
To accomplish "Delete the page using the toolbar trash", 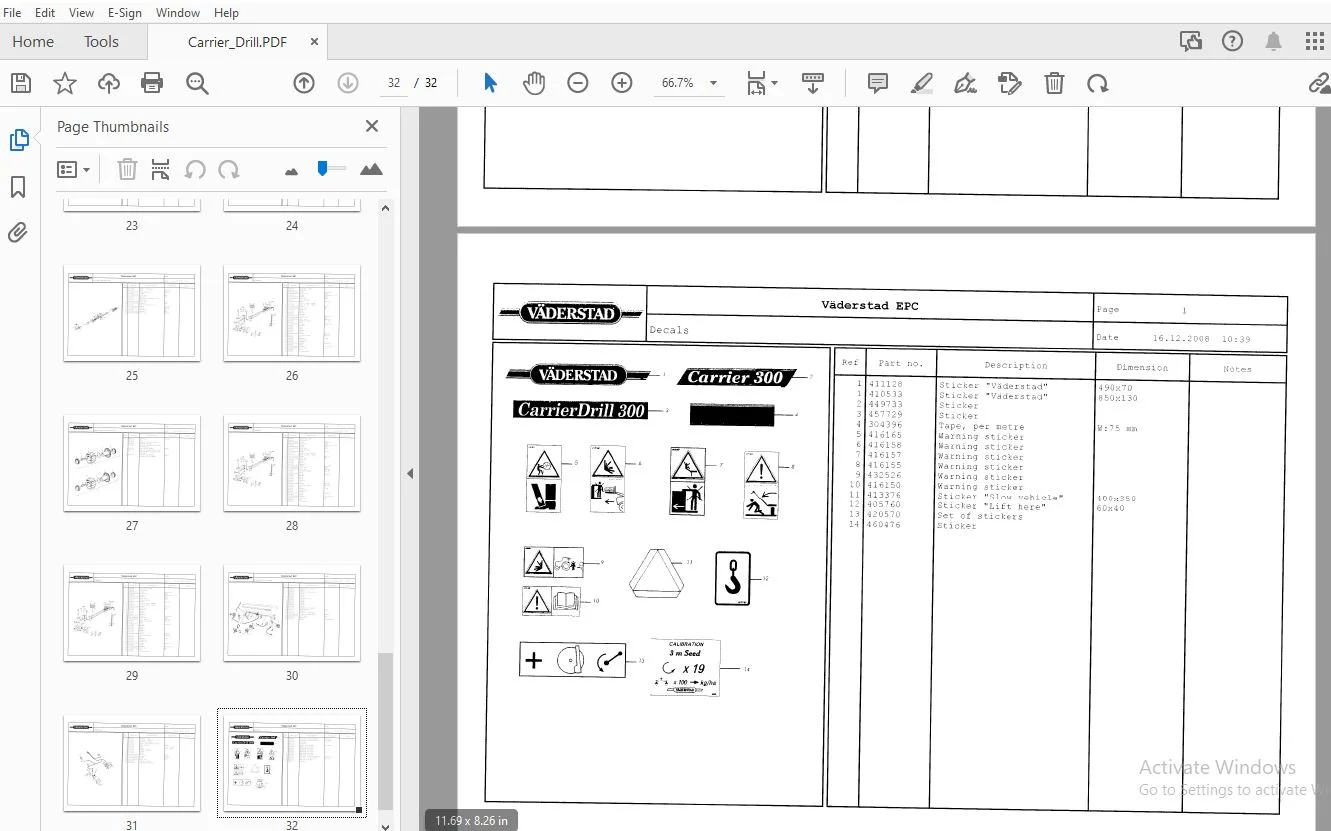I will (x=1054, y=83).
